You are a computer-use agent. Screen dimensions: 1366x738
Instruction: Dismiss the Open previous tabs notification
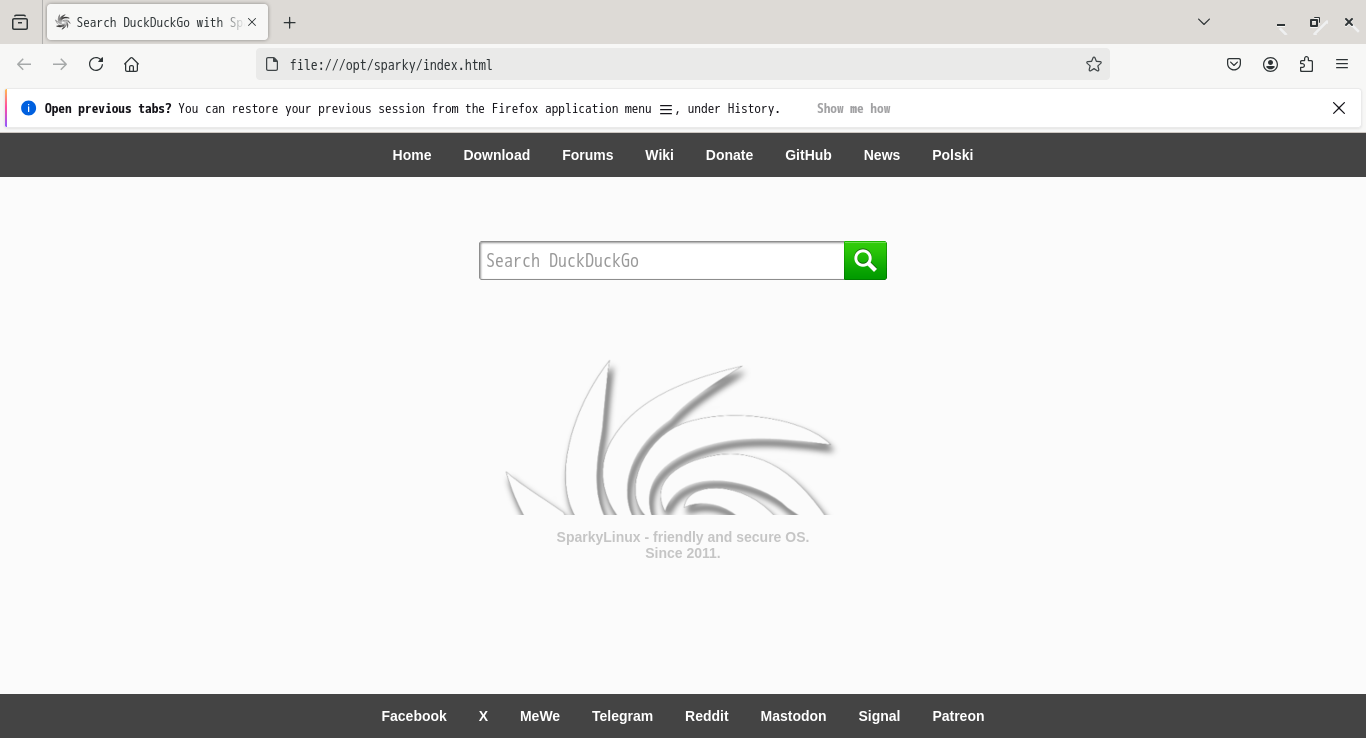pyautogui.click(x=1339, y=108)
